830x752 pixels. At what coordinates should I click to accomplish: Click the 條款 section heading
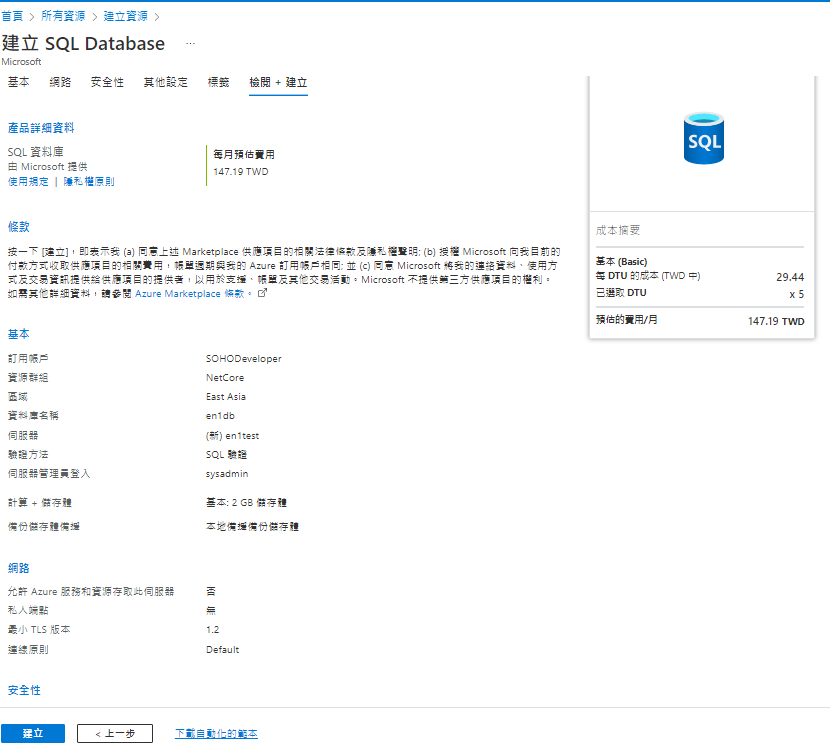19,227
